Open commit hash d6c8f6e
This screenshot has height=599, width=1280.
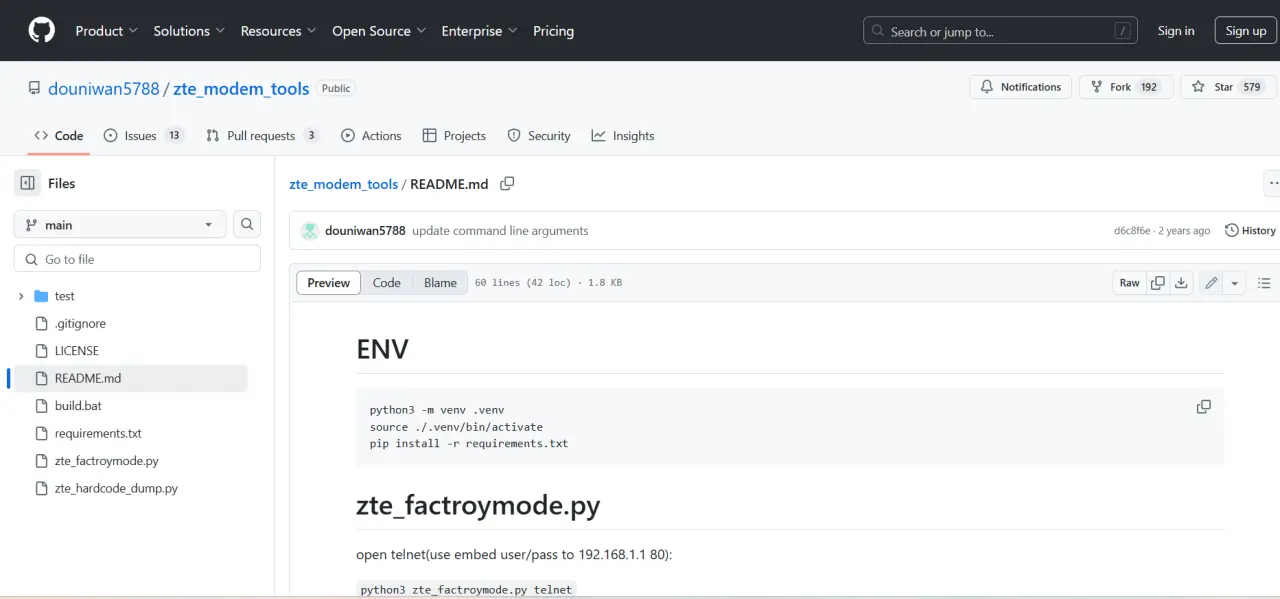click(1132, 231)
